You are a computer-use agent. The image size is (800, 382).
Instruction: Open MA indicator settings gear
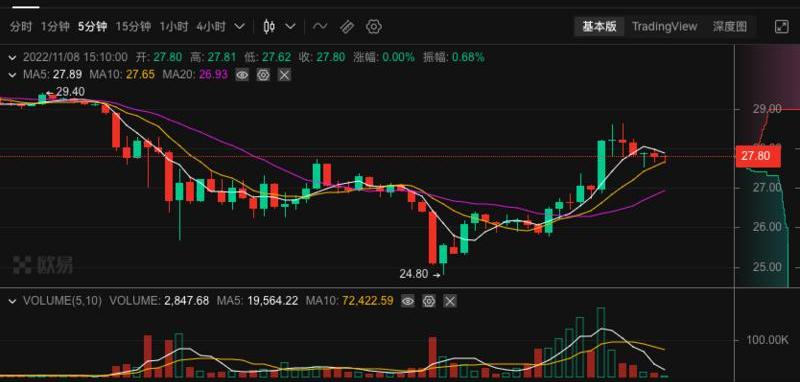263,75
